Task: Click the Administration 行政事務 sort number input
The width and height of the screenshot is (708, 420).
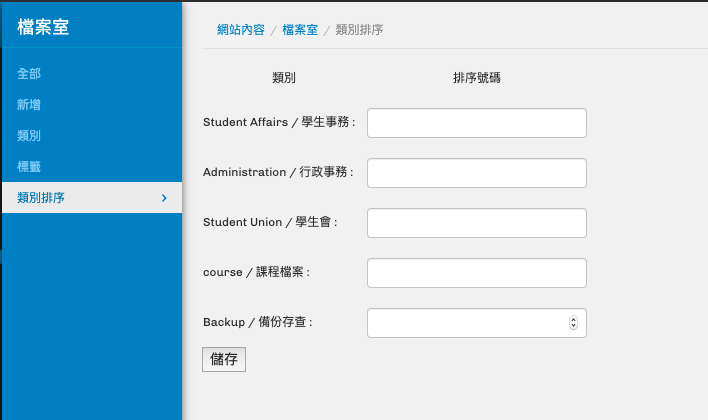Action: click(476, 173)
